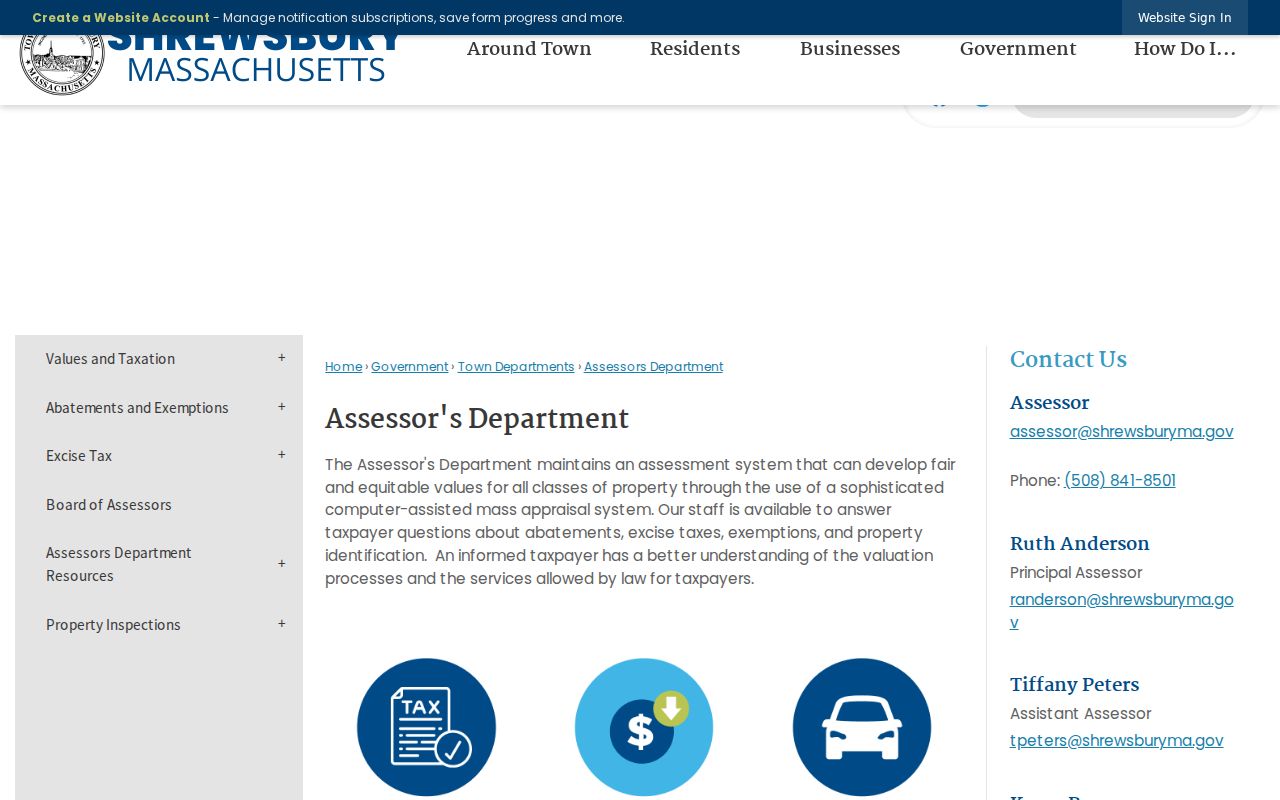Click the Contact Us heading
The width and height of the screenshot is (1280, 800).
pos(1068,360)
